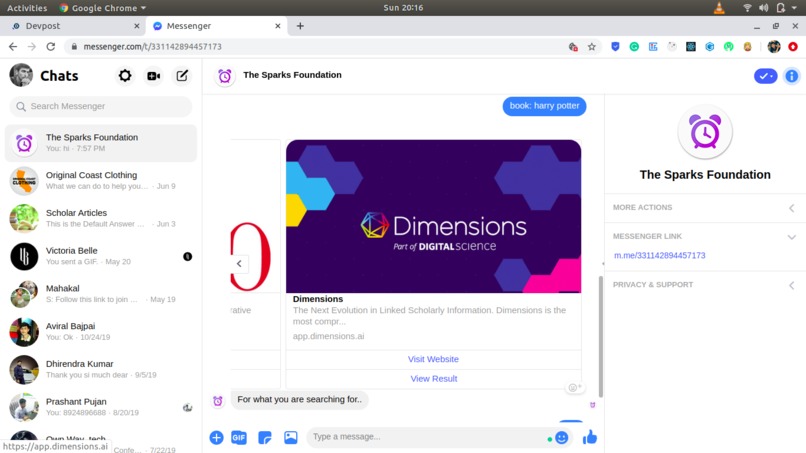The image size is (806, 453).
Task: Select the Messenger tab
Action: 216,26
